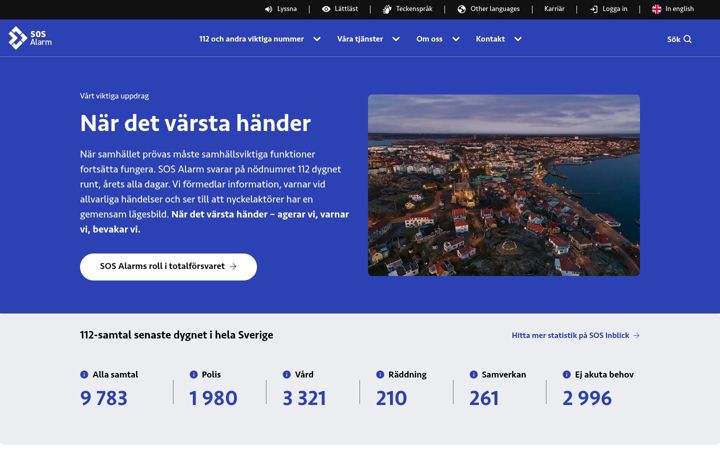The image size is (720, 450).
Task: Open Other languages page
Action: [495, 9]
